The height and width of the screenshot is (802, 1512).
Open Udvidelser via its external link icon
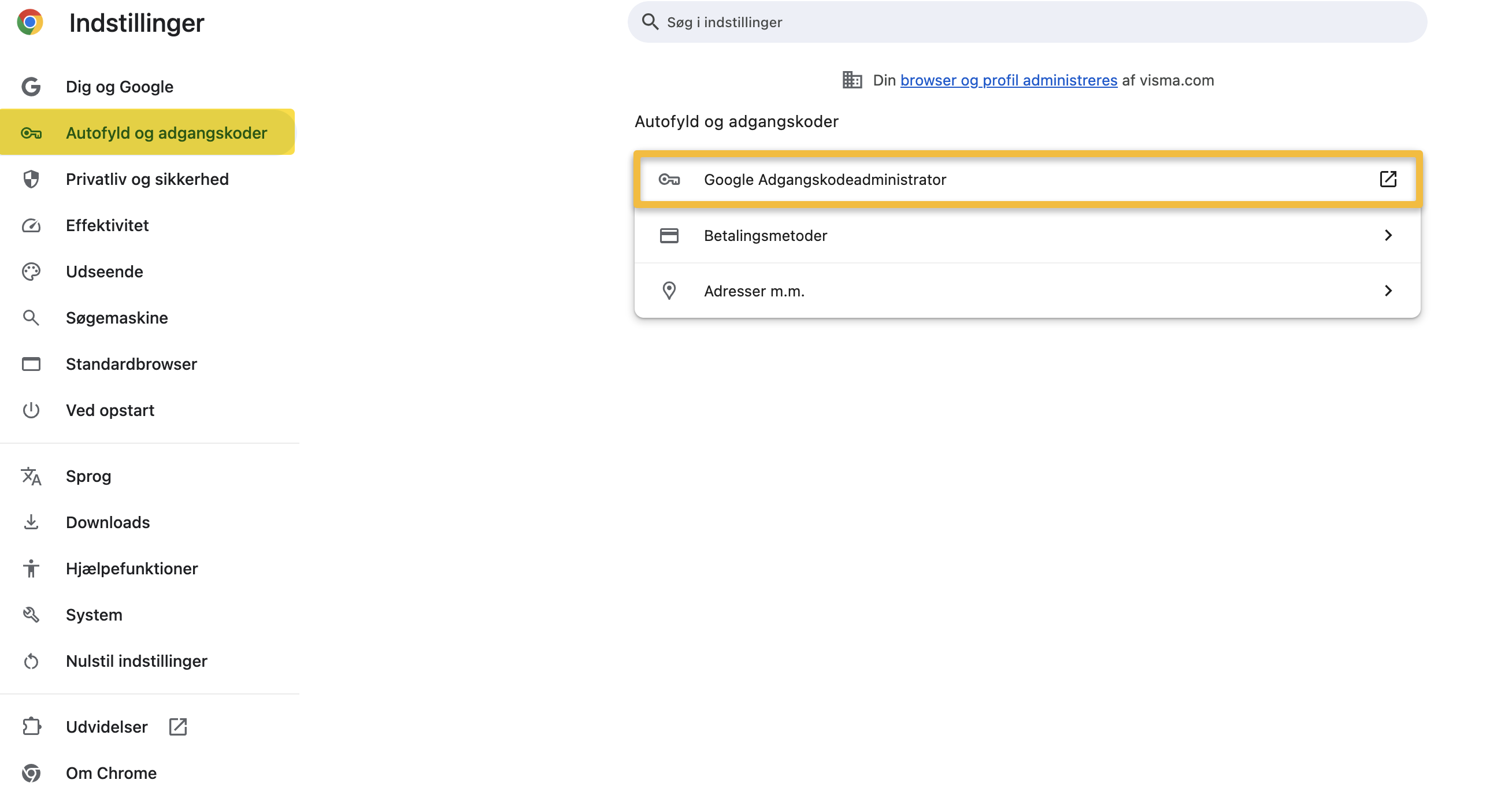[x=177, y=726]
